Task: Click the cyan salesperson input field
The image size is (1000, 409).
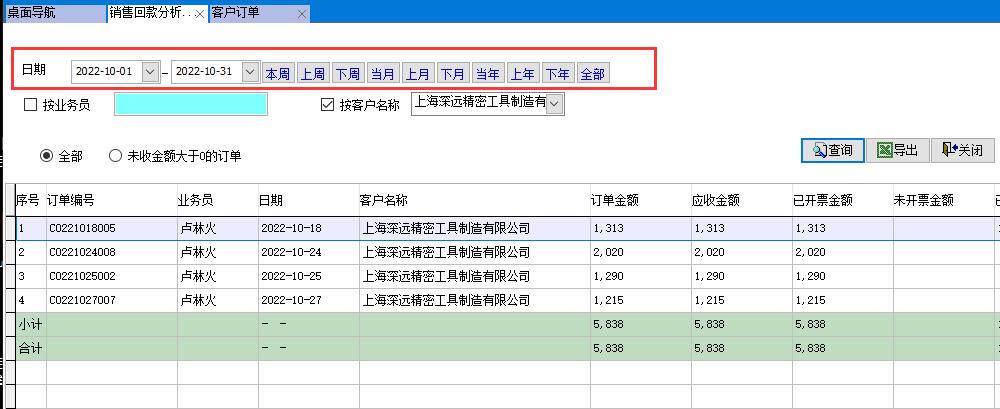Action: coord(190,104)
